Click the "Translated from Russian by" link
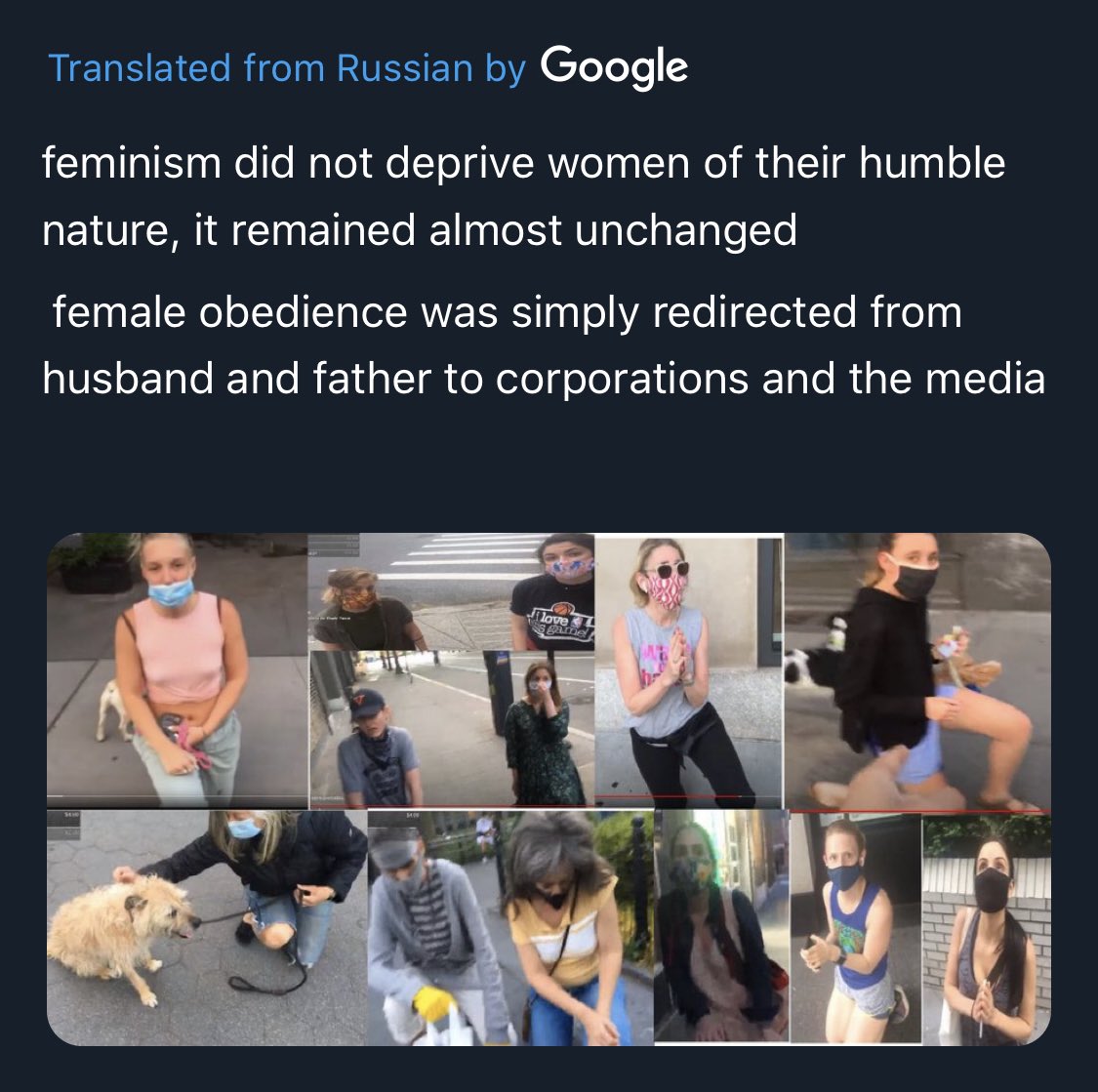1098x1092 pixels. pos(286,69)
